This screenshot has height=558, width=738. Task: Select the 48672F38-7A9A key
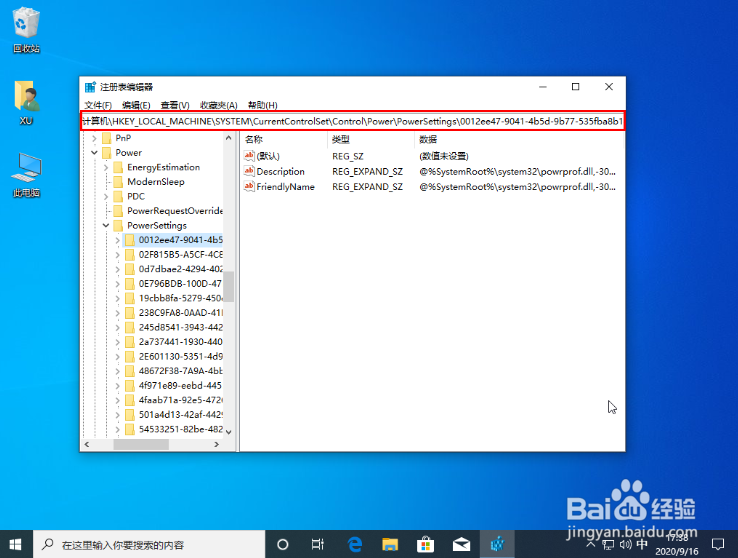[179, 371]
